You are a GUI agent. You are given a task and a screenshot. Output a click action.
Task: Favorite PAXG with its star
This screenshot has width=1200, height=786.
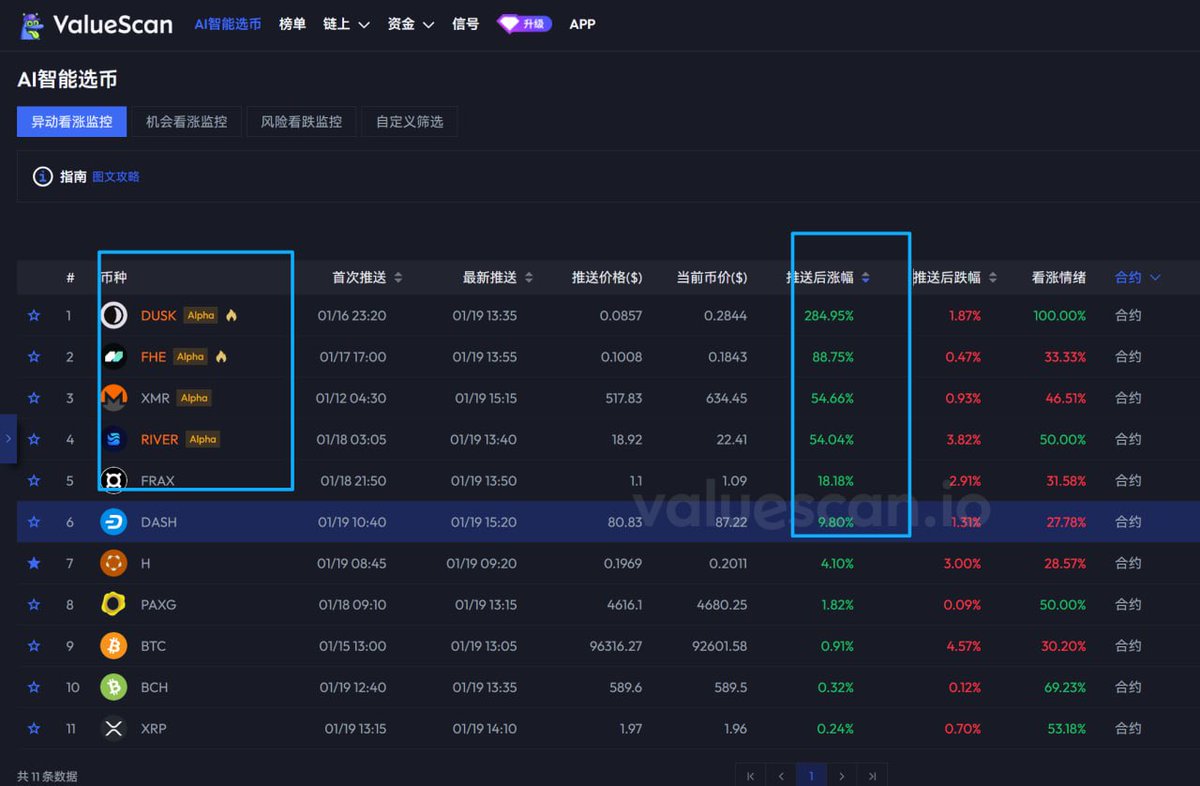pos(34,605)
